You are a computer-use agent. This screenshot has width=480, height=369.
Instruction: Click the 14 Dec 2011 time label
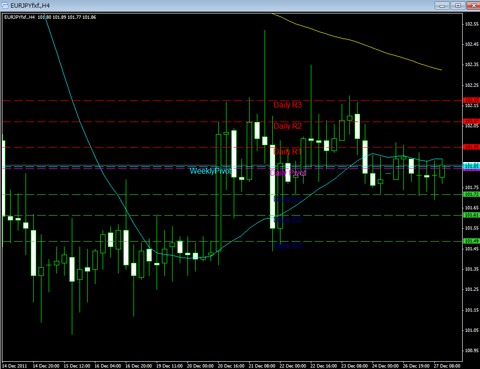15,366
